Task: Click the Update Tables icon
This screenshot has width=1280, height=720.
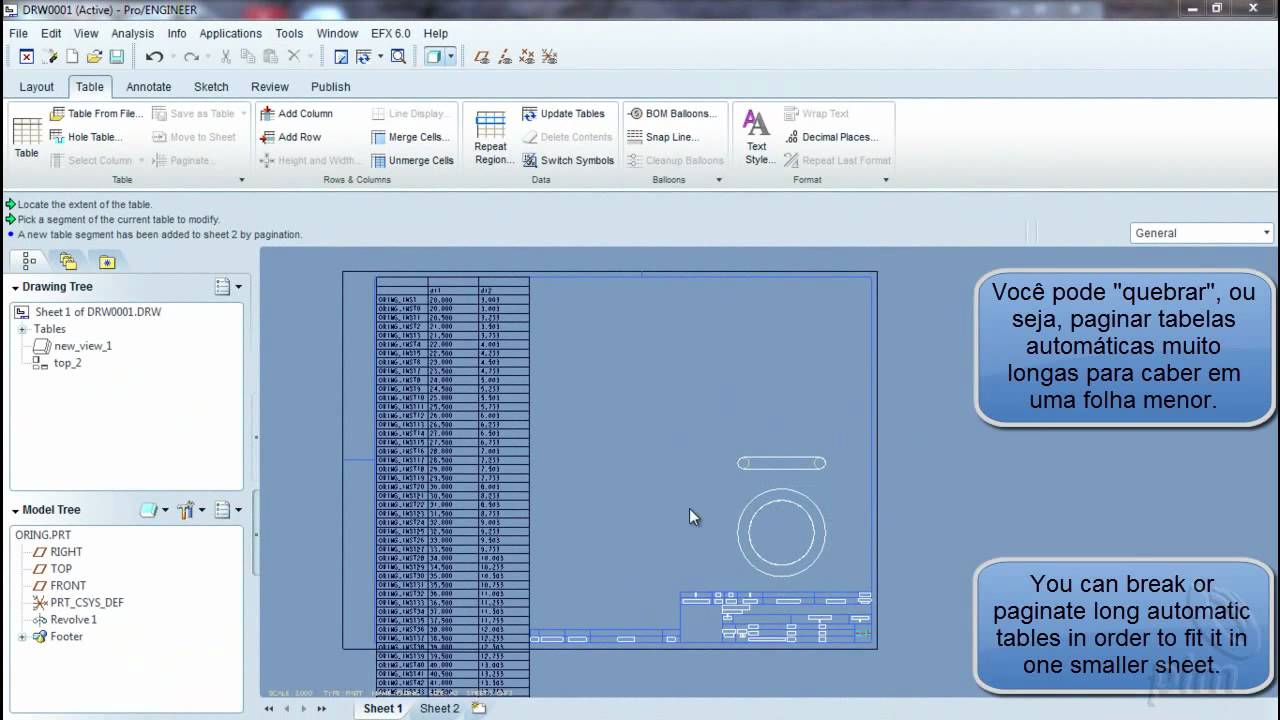Action: [x=529, y=114]
